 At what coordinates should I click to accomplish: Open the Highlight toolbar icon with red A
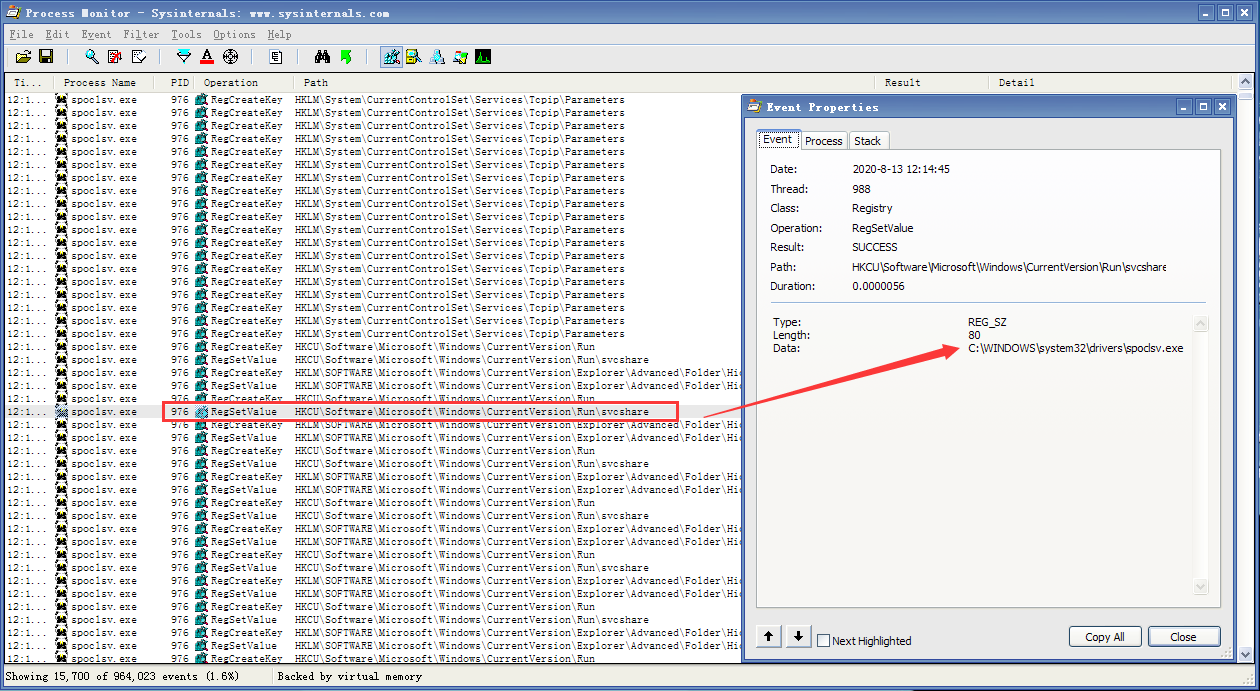[207, 57]
